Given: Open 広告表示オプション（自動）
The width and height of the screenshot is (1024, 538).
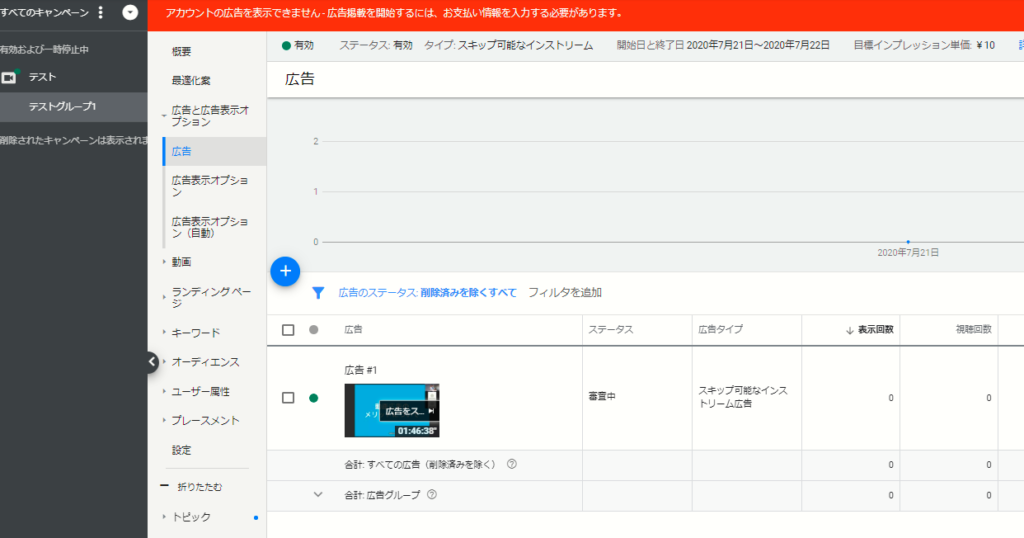Looking at the screenshot, I should click(x=210, y=227).
